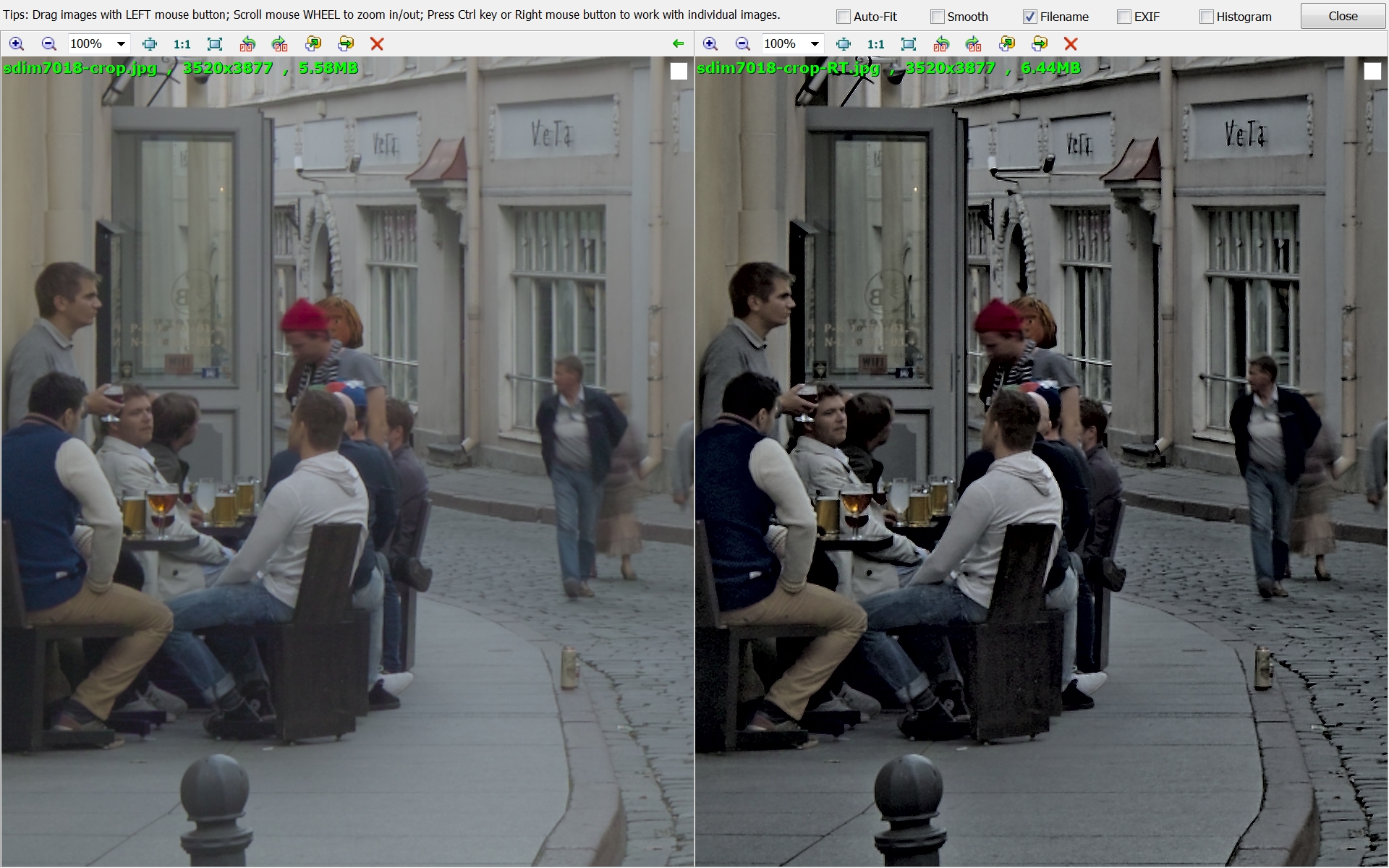Open the left pane zoom percentage dropdown
1389x868 pixels.
[x=121, y=44]
